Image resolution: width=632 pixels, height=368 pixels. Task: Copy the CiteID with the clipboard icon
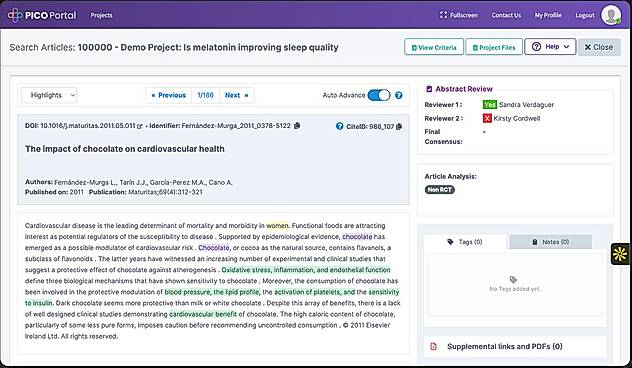[x=399, y=127]
